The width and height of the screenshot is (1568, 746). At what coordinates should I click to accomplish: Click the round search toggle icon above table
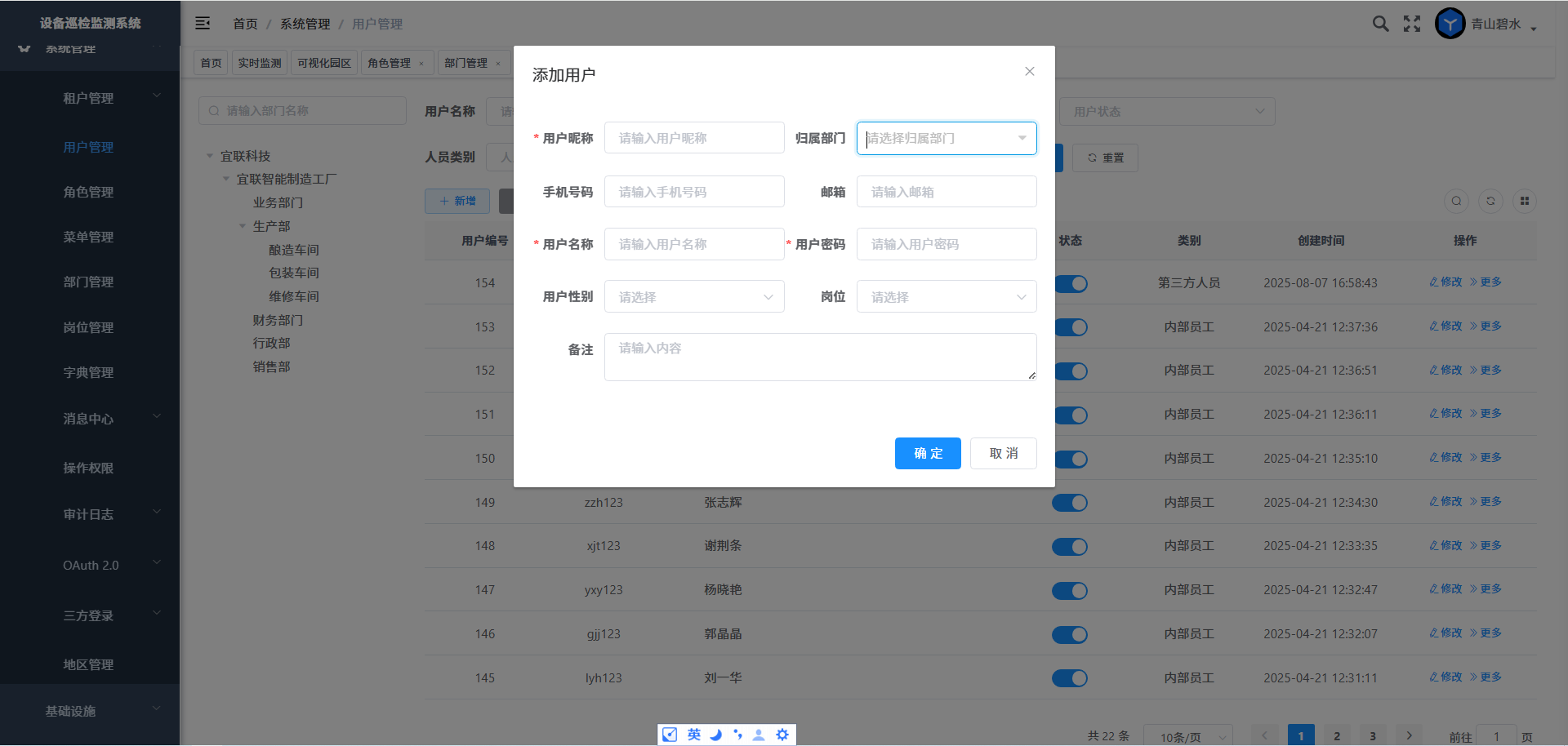coord(1456,202)
